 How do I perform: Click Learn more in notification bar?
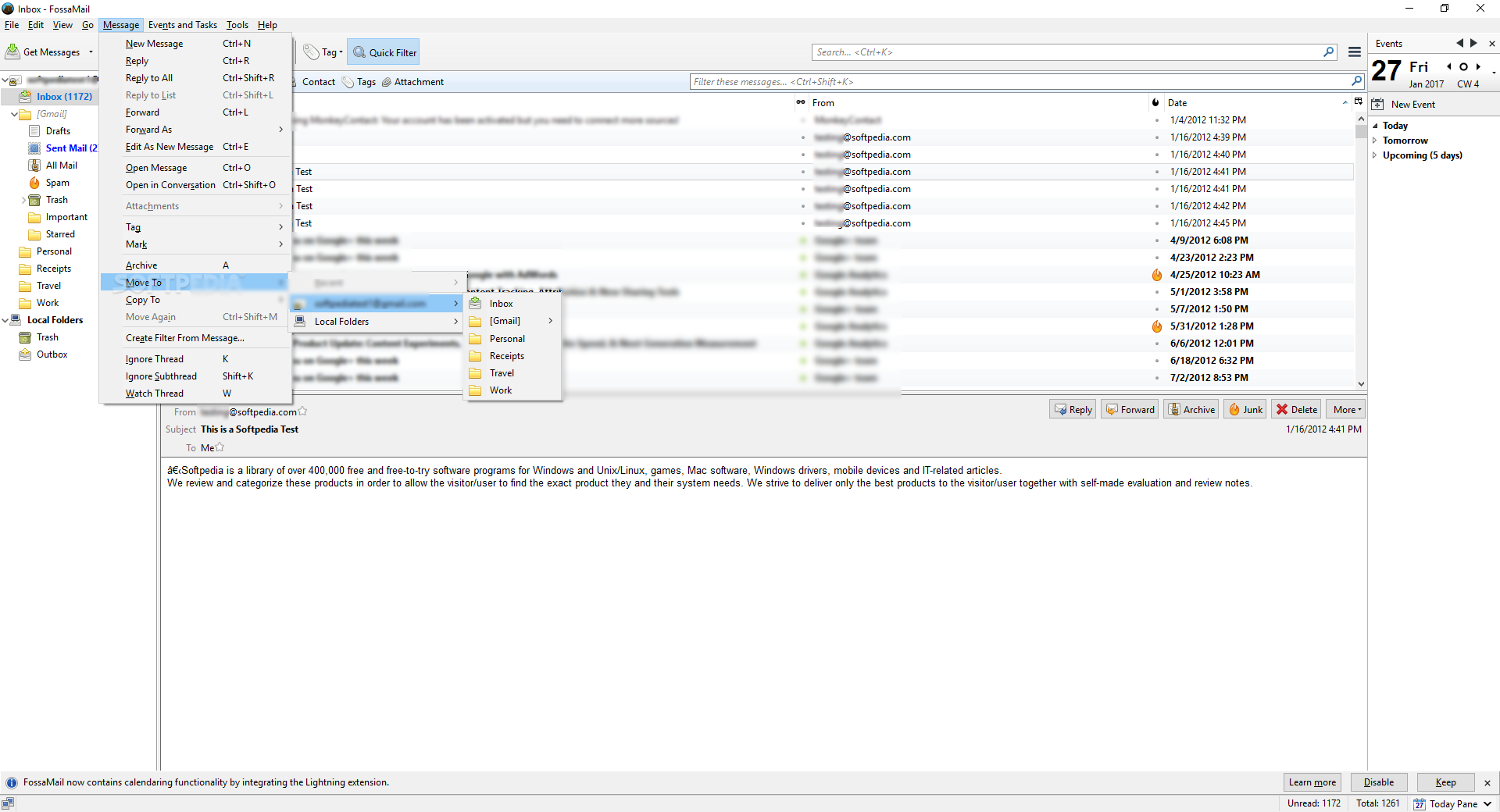1312,782
